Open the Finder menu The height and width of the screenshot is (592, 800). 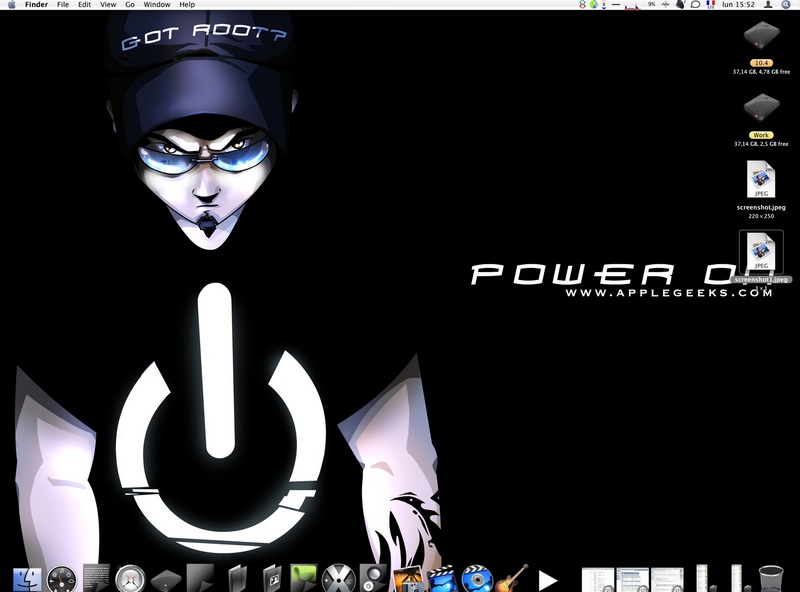pyautogui.click(x=36, y=5)
